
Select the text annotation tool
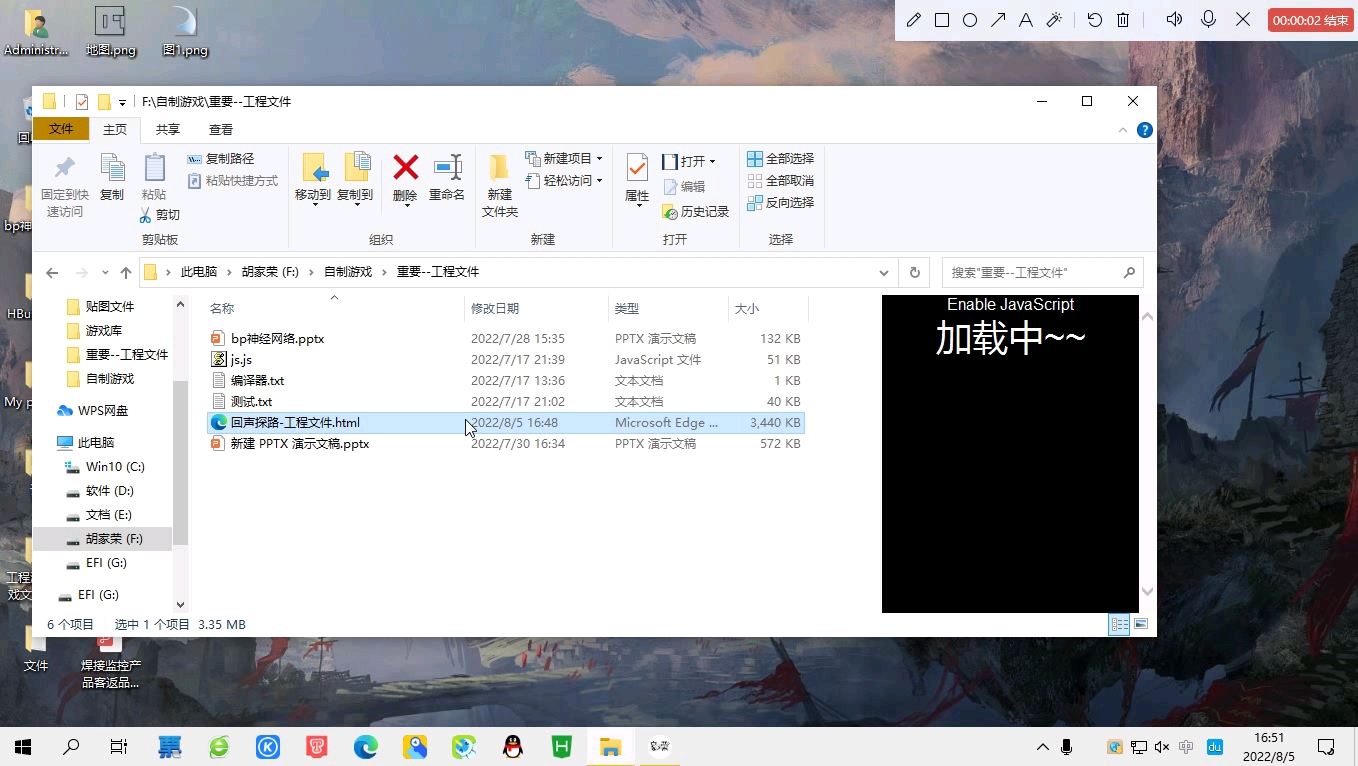point(1025,19)
